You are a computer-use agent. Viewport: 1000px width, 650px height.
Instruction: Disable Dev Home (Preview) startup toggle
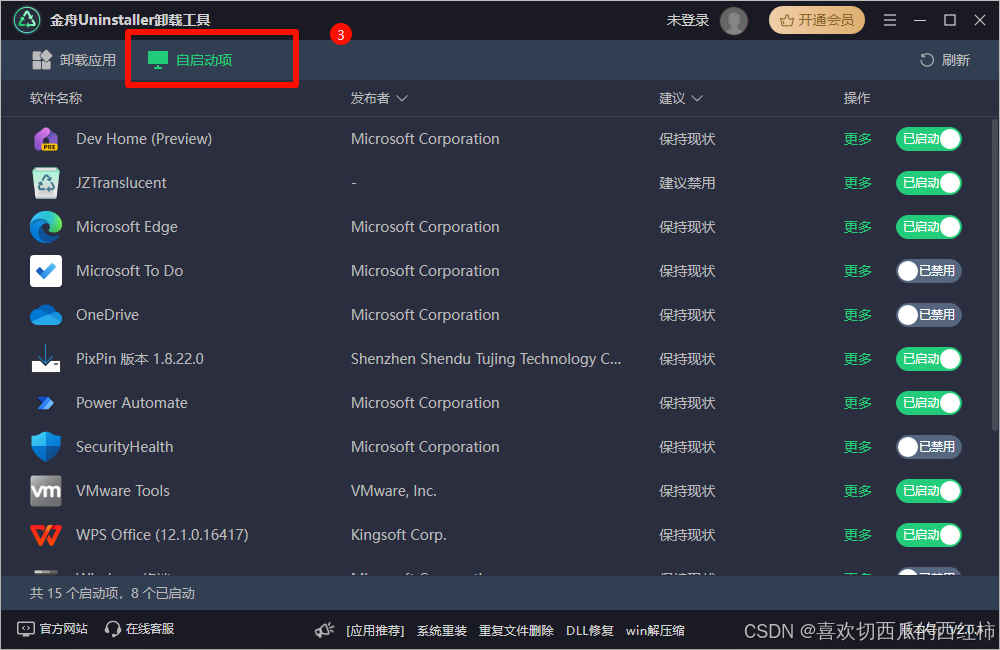(929, 139)
